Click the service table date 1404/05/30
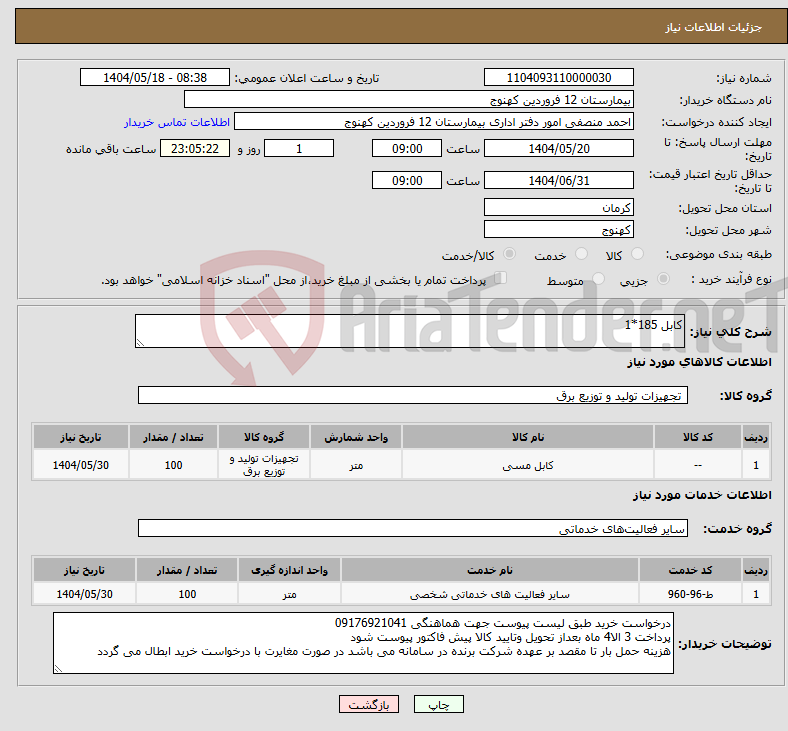 (84, 594)
